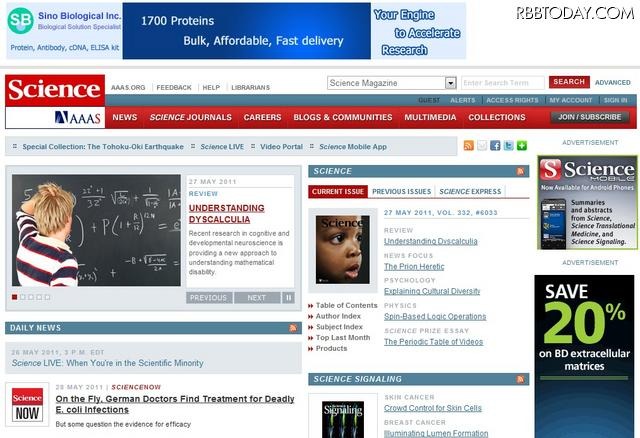640x438 pixels.
Task: Share via the Facebook icon
Action: coord(495,146)
